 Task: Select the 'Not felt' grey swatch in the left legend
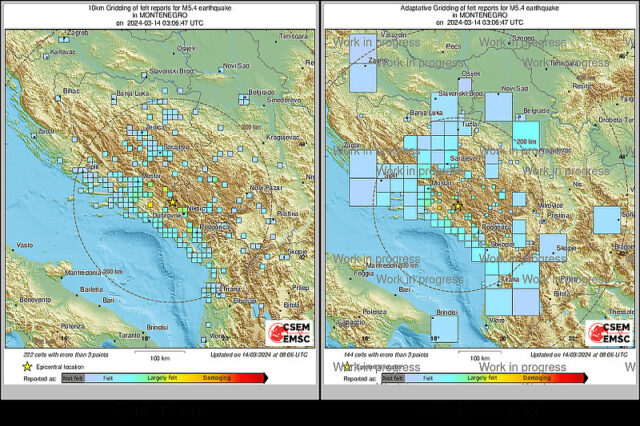72,379
